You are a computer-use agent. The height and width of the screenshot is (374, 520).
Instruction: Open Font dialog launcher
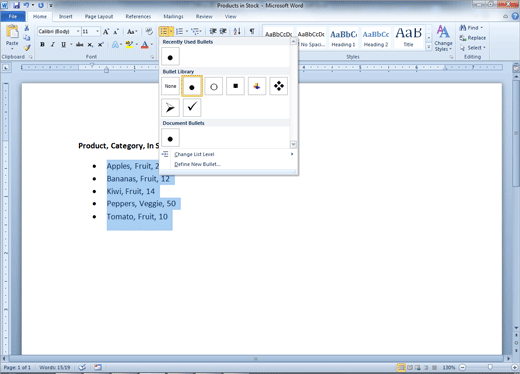[x=152, y=57]
